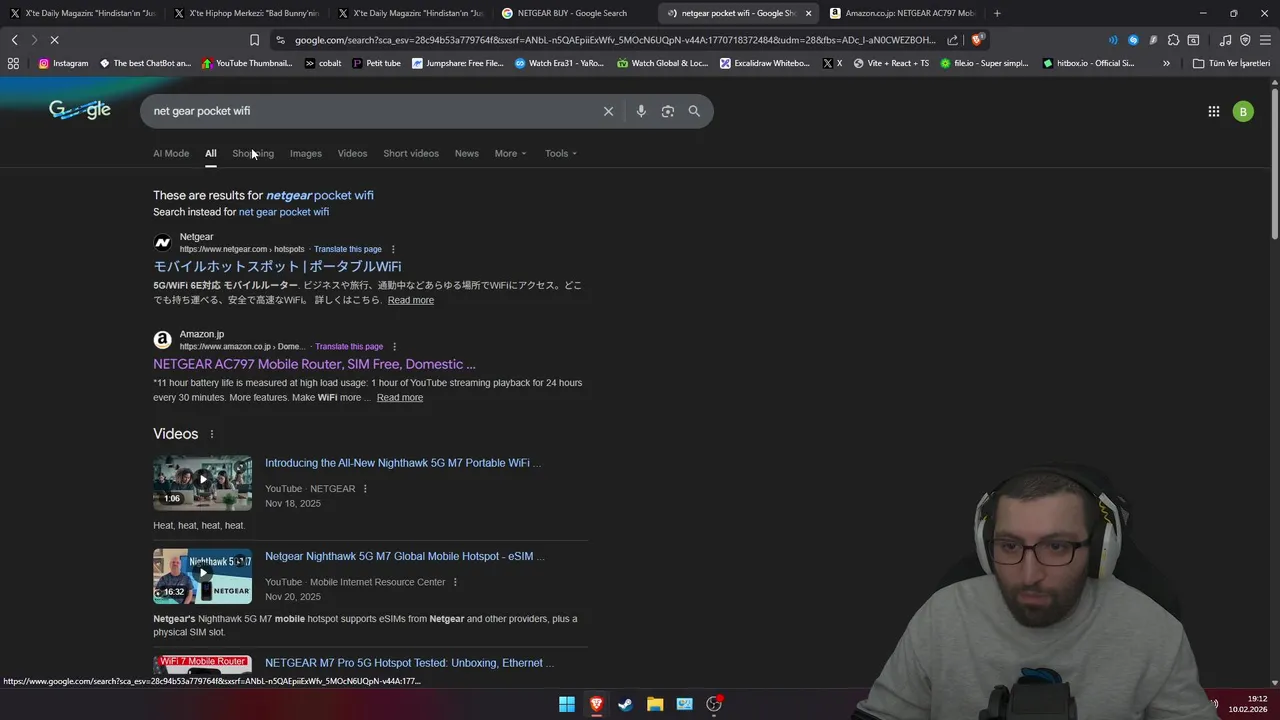Open NETGEAR M7 Pro 5G Hotspot Tested link
Image resolution: width=1280 pixels, height=720 pixels.
coord(409,663)
